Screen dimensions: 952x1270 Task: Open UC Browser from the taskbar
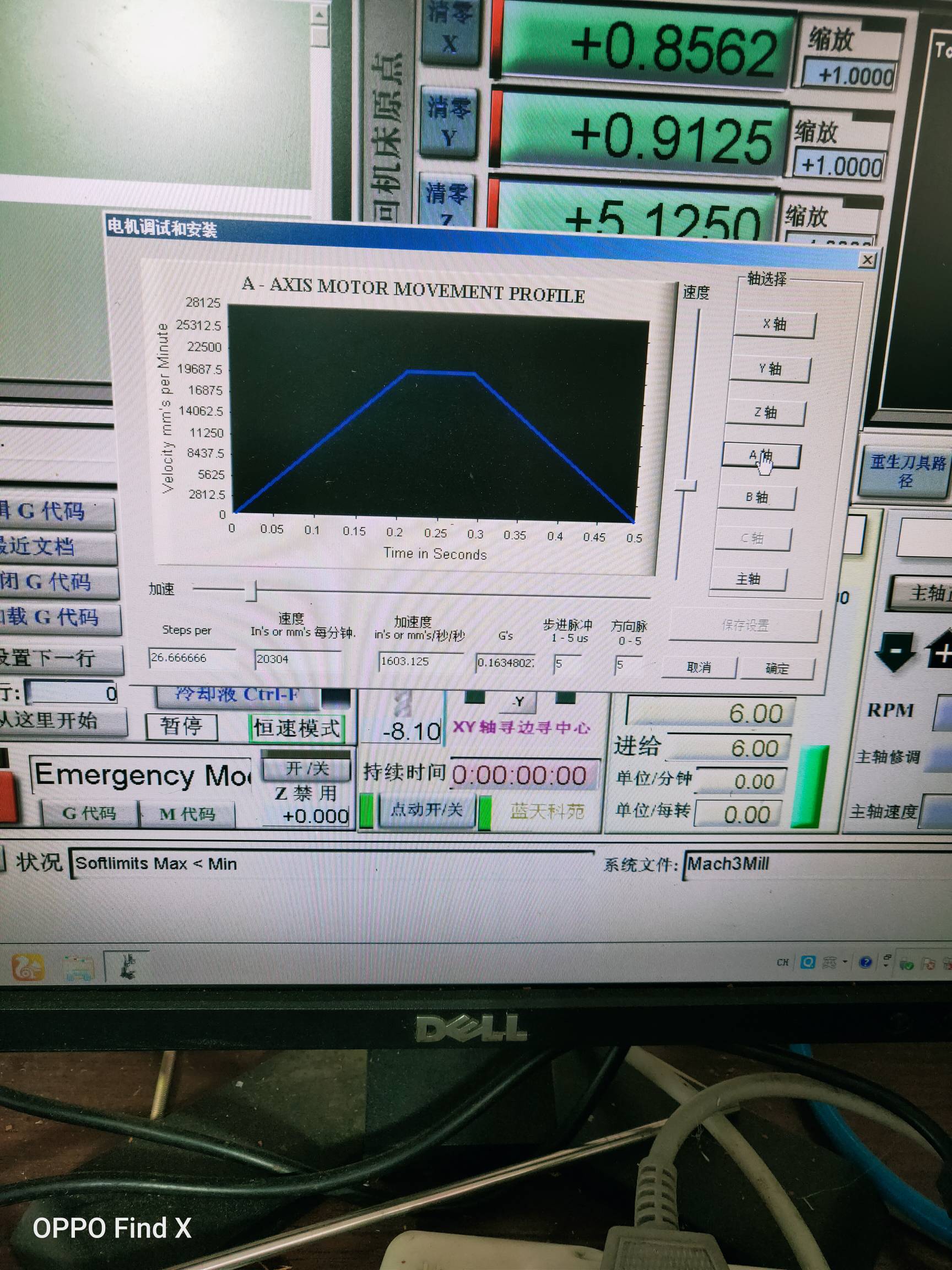28,967
